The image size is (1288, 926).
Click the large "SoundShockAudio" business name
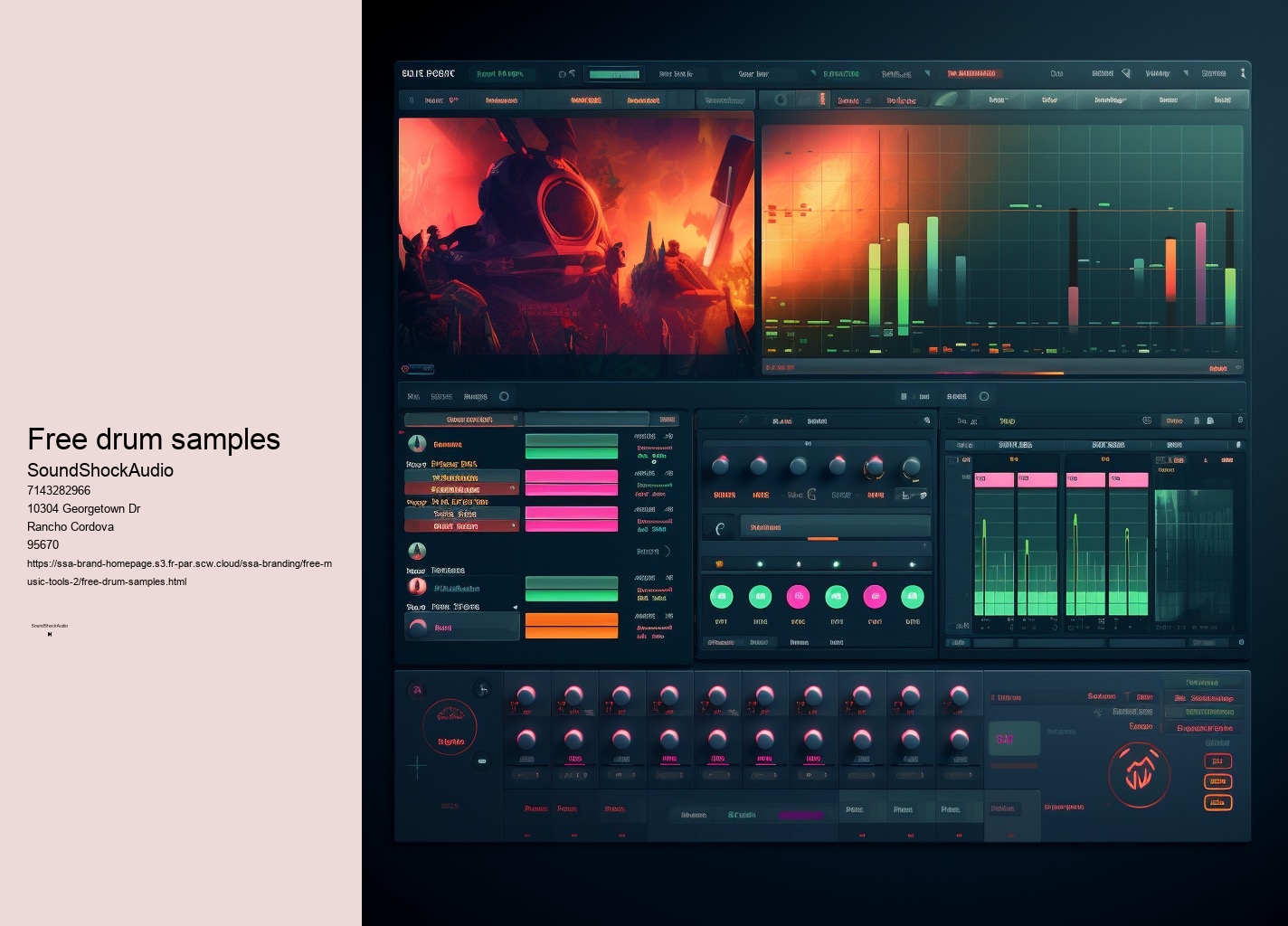coord(100,470)
